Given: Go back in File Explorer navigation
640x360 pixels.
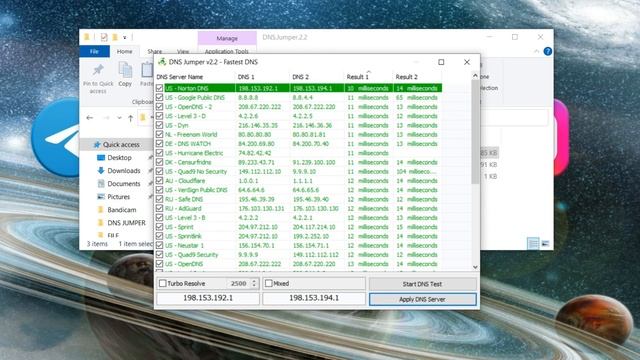Looking at the screenshot, I should (x=90, y=118).
